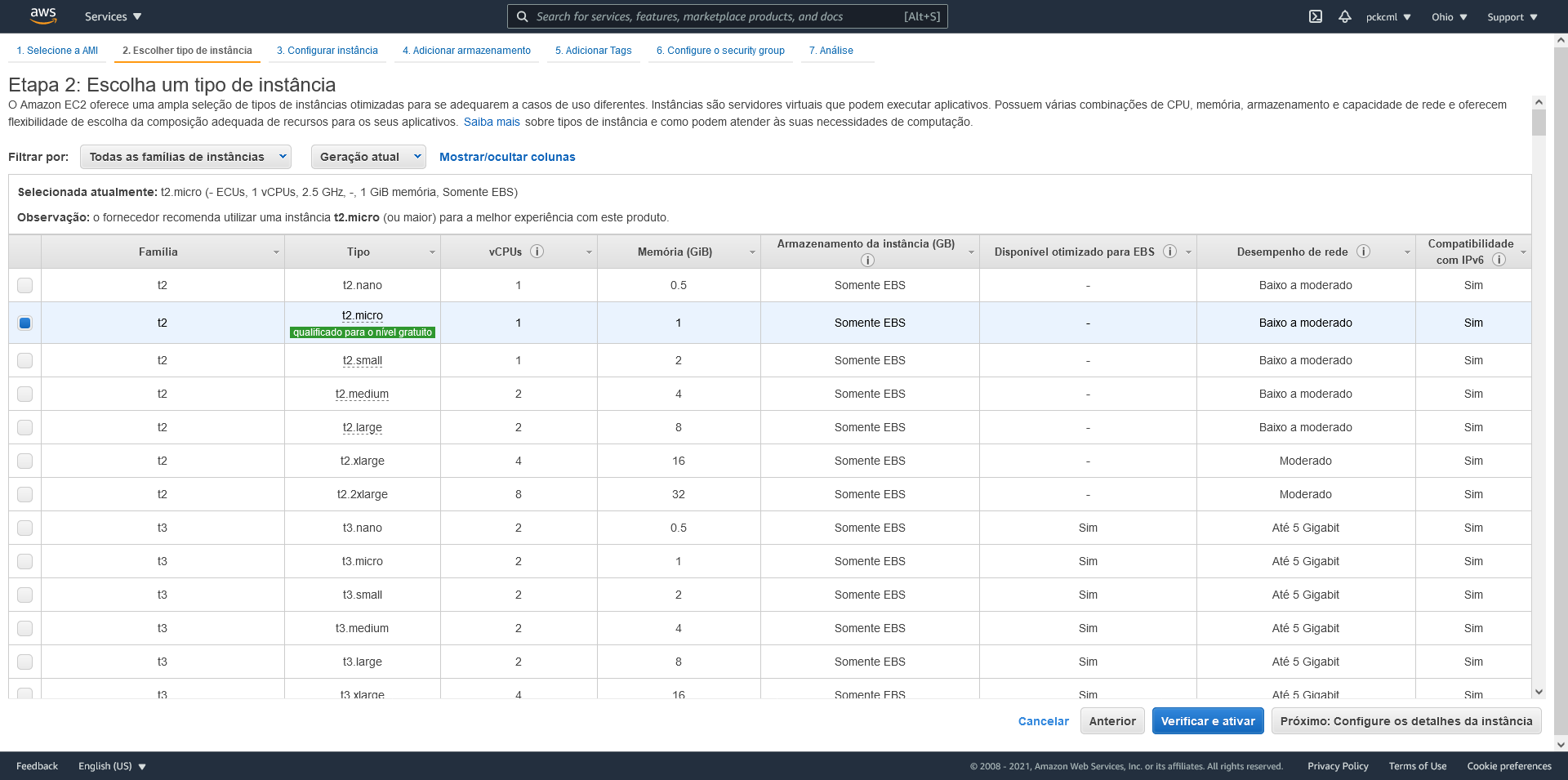Click the Compatibilidade com IPv6 info icon
1568x780 pixels.
pyautogui.click(x=1499, y=259)
